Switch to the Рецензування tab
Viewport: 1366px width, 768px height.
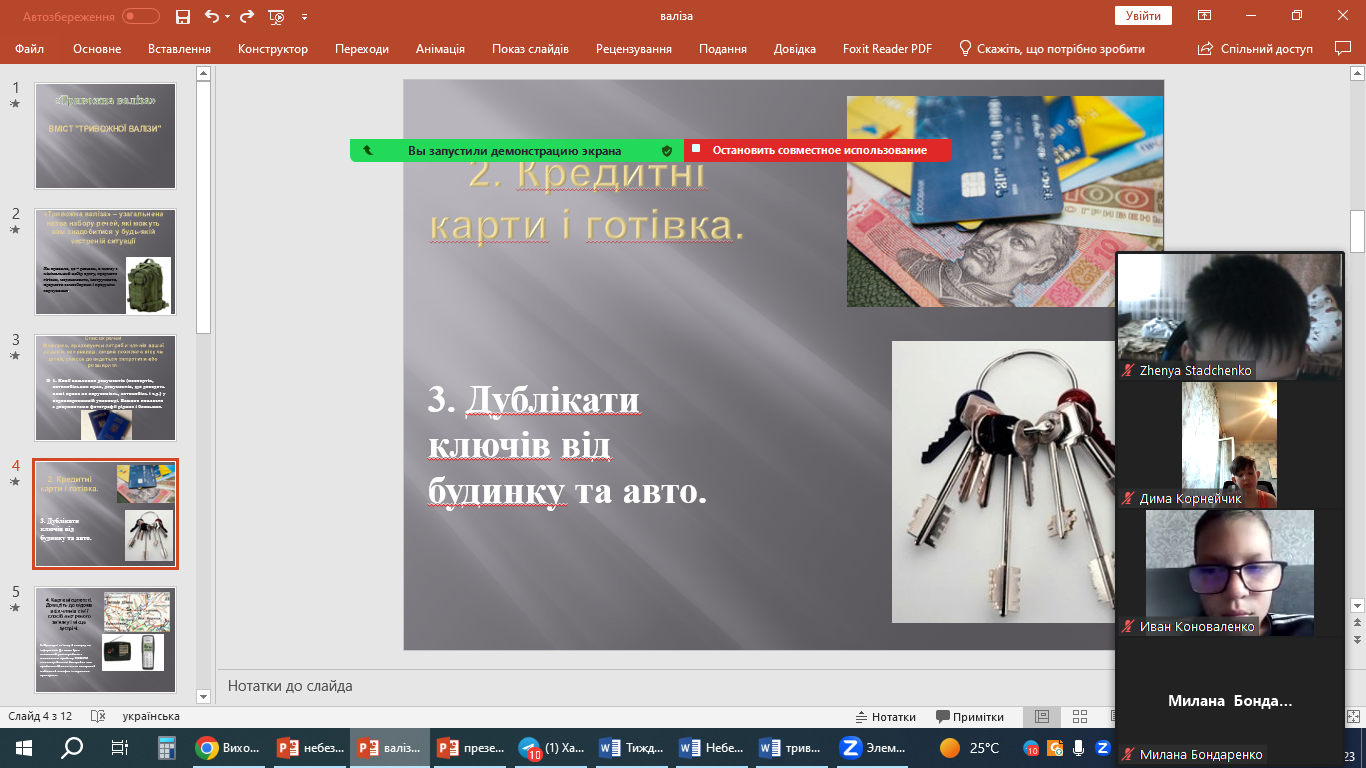(634, 48)
